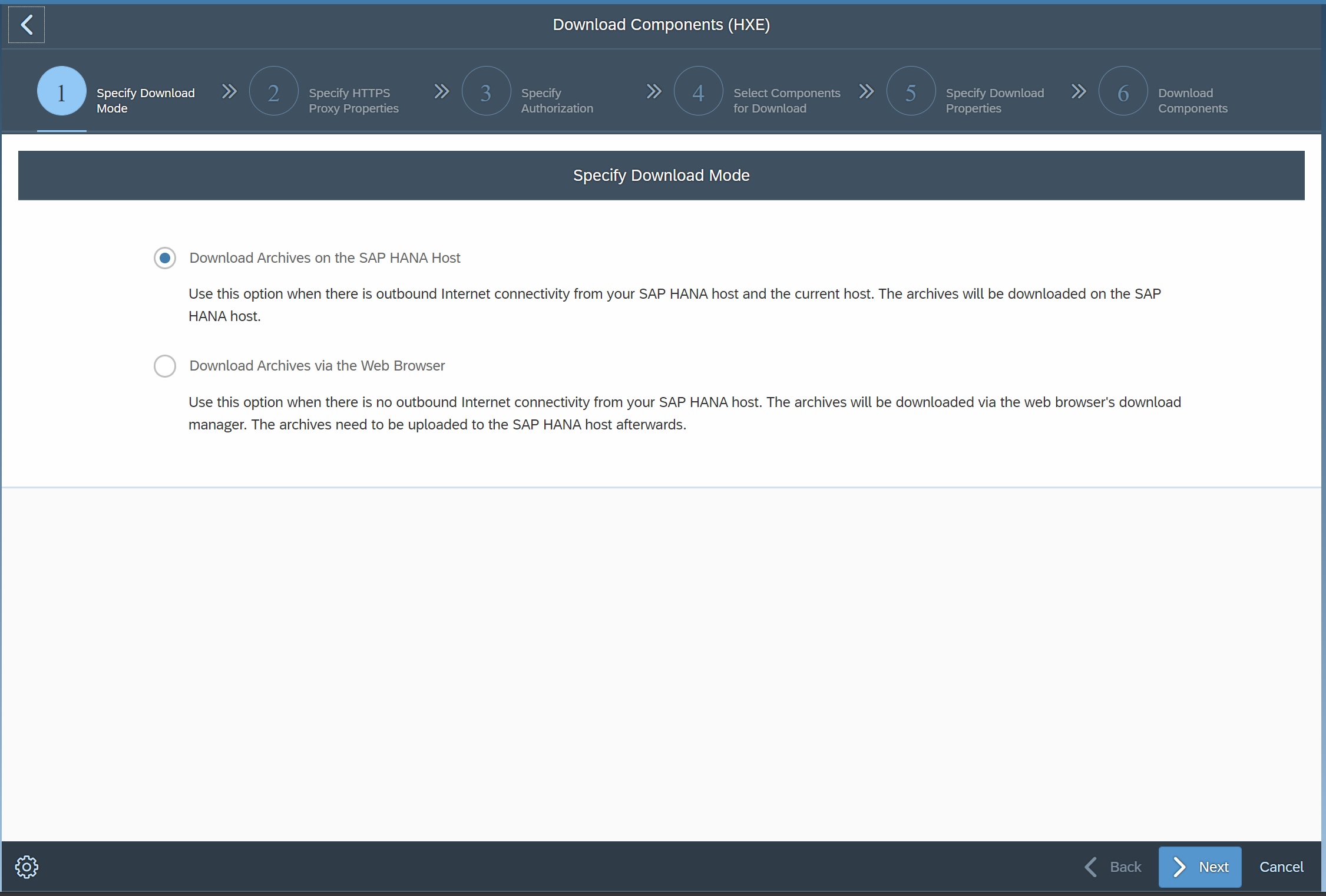Click the Download Archives via the Web Browser label

tap(317, 366)
